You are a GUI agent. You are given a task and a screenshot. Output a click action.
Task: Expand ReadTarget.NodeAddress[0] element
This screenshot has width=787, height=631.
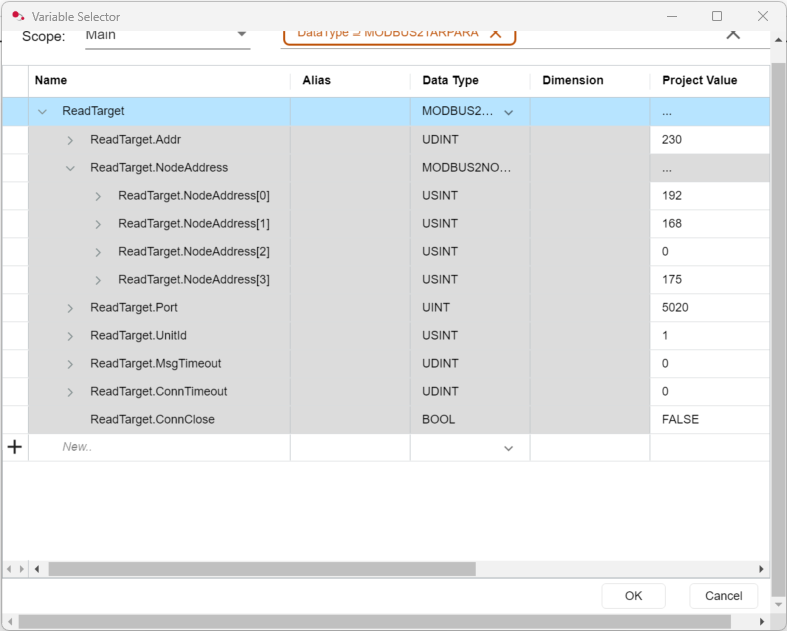pyautogui.click(x=98, y=196)
